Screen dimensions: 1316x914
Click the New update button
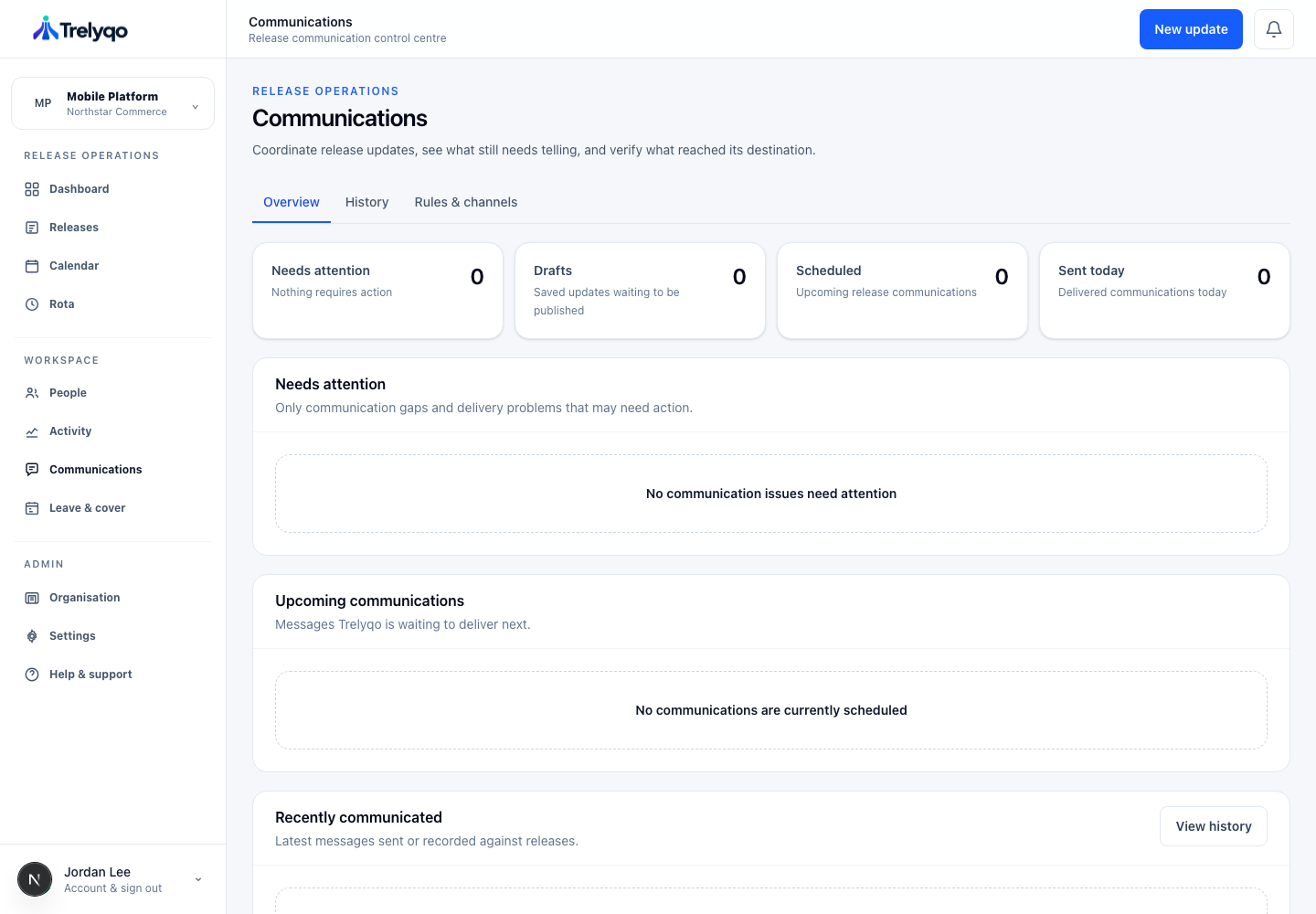1191,29
